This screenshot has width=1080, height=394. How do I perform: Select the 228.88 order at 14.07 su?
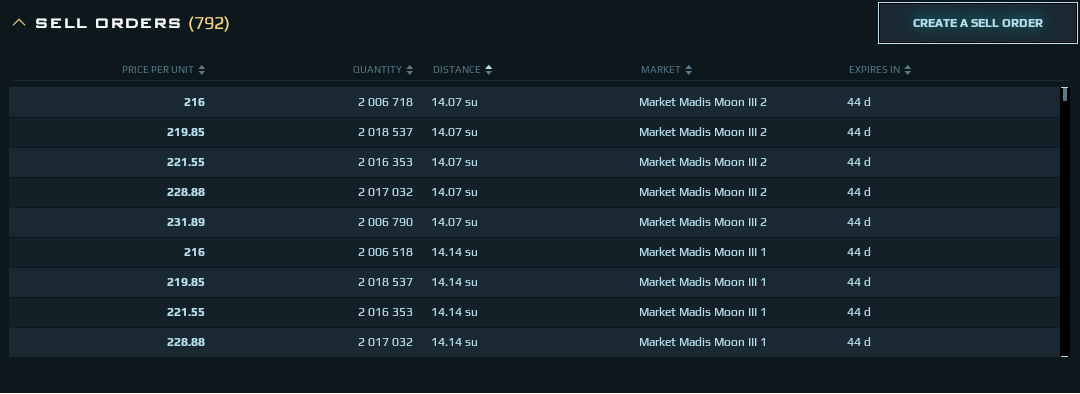pos(534,192)
